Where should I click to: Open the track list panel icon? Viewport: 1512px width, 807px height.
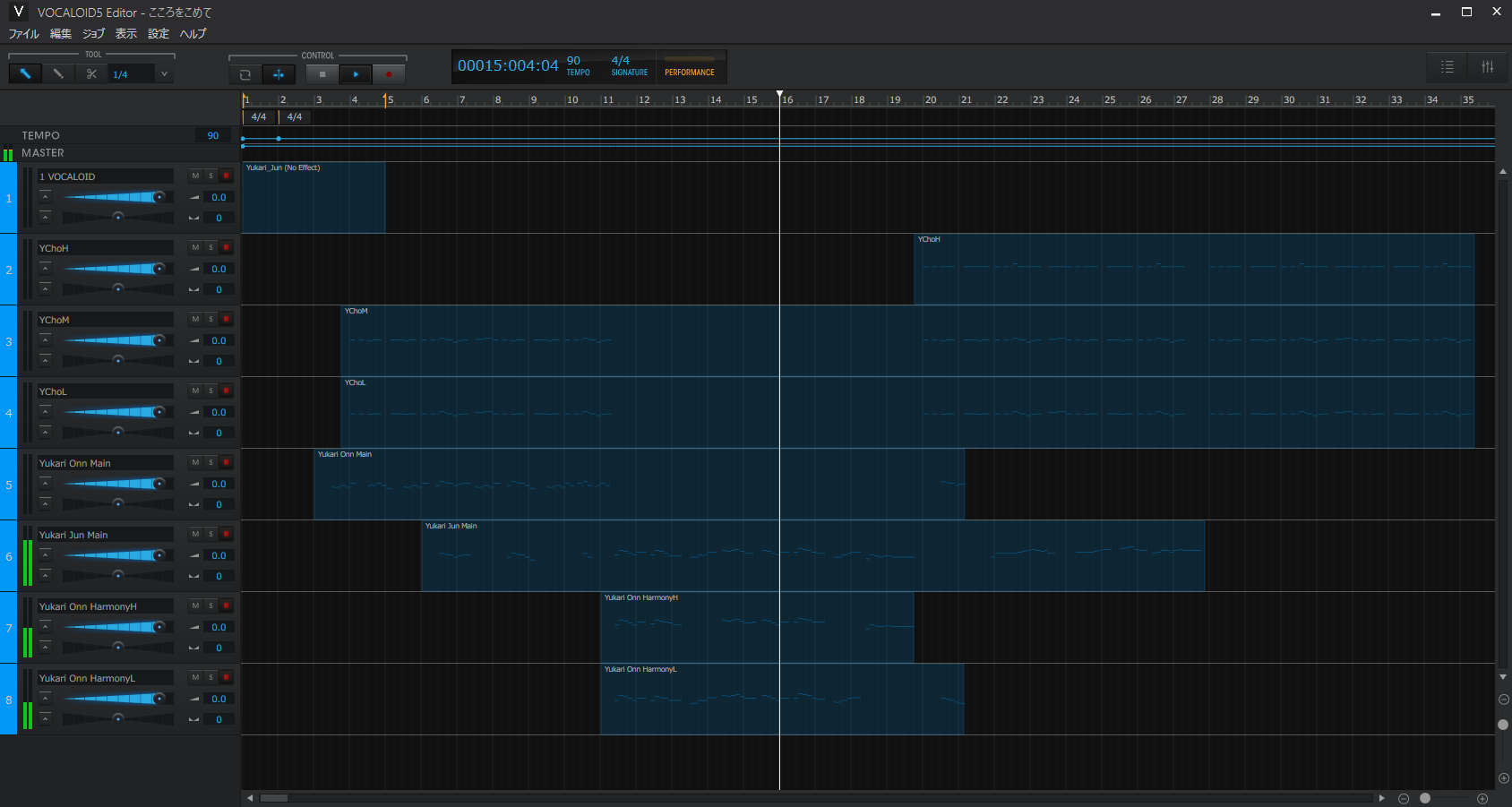(x=1448, y=67)
